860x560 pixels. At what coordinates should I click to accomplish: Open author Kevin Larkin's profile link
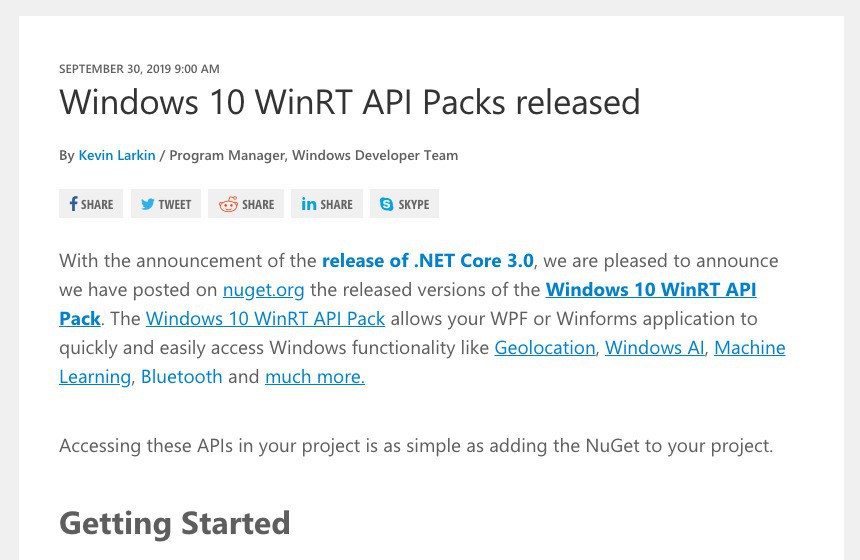pyautogui.click(x=117, y=155)
